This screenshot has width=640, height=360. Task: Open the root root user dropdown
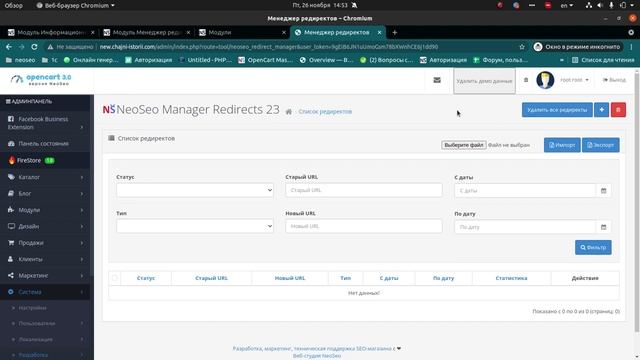(574, 80)
